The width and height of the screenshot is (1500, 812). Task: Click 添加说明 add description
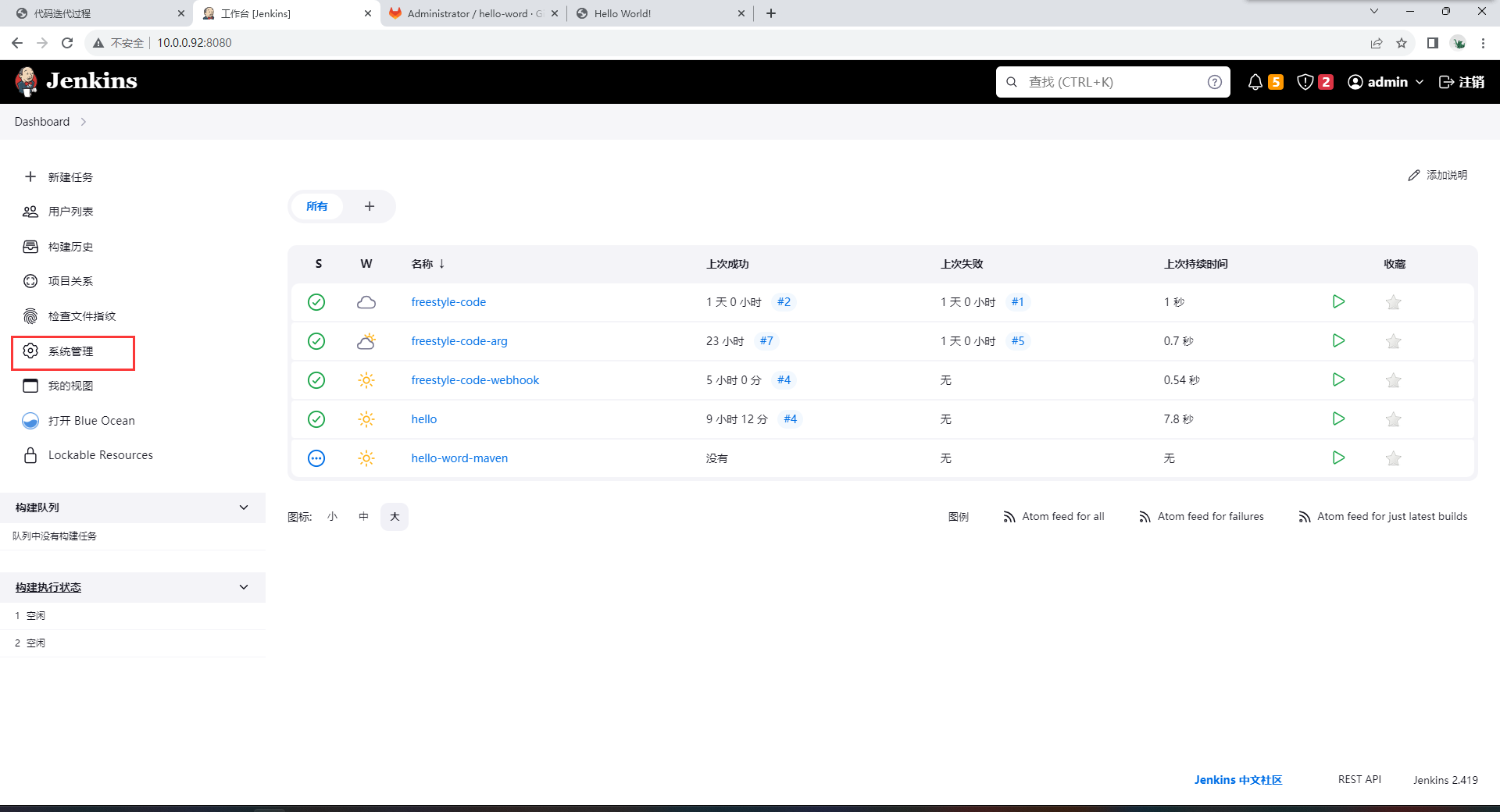[1437, 175]
